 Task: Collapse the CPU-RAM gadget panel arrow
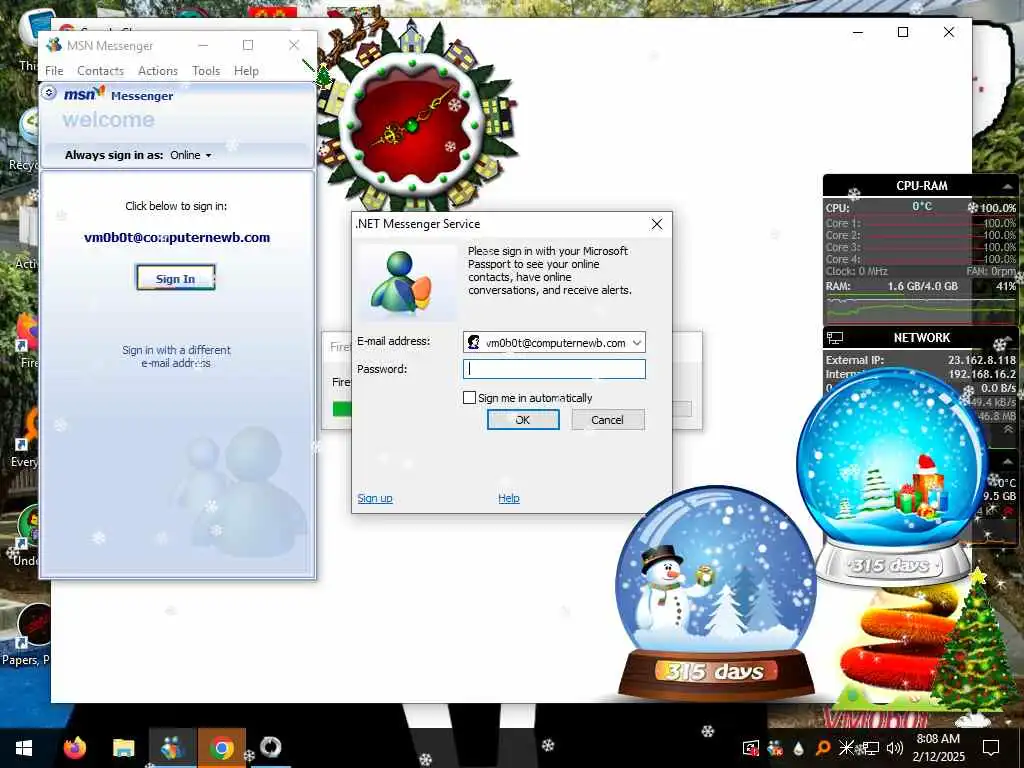pos(1006,186)
